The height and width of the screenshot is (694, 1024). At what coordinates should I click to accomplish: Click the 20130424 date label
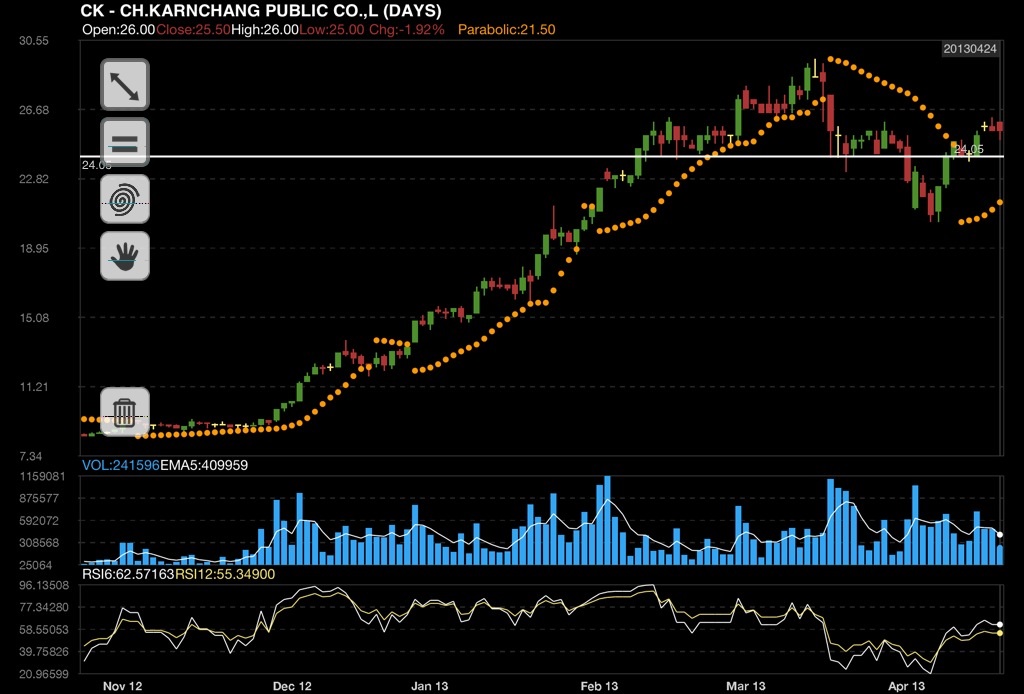coord(970,49)
